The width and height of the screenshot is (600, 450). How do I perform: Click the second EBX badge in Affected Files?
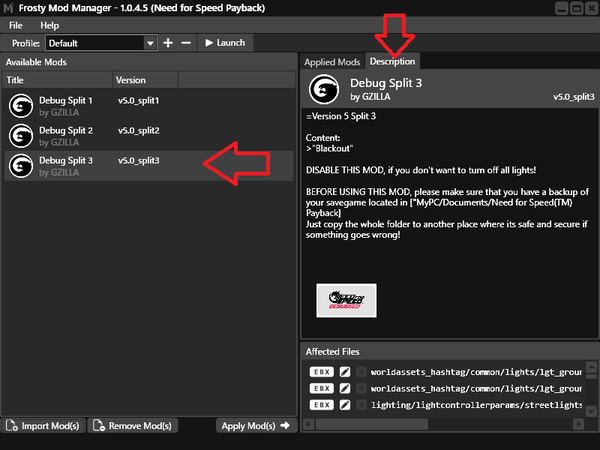321,388
